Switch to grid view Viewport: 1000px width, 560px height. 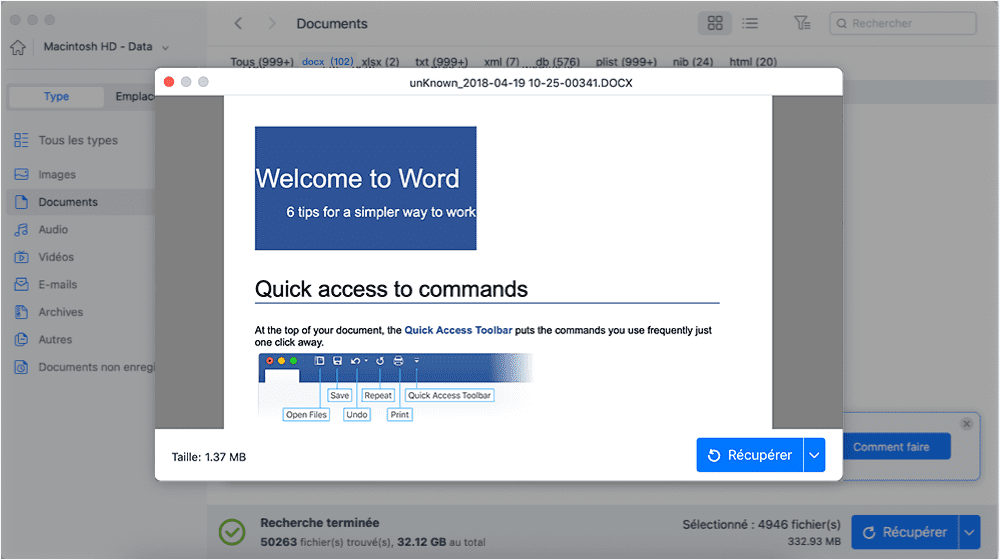point(715,24)
